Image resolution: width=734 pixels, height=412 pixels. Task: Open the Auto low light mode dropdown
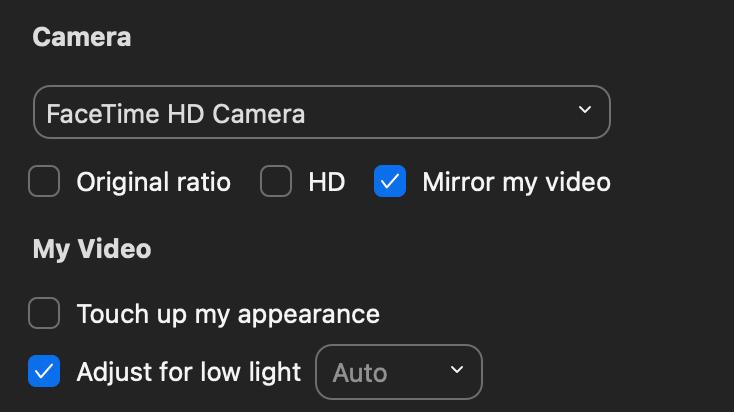(x=399, y=372)
